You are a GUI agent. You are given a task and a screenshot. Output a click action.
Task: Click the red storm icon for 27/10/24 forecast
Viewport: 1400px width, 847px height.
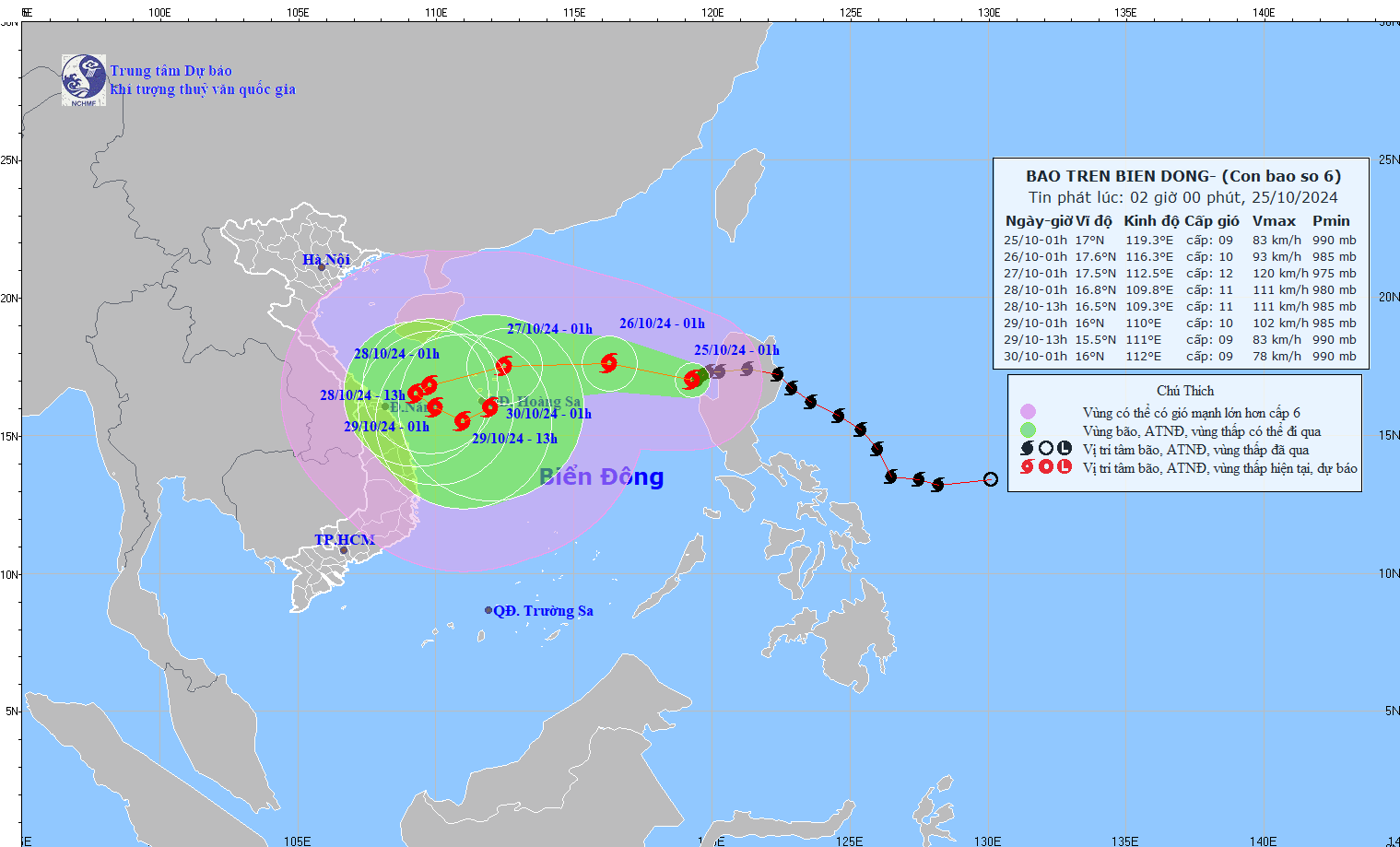[503, 366]
